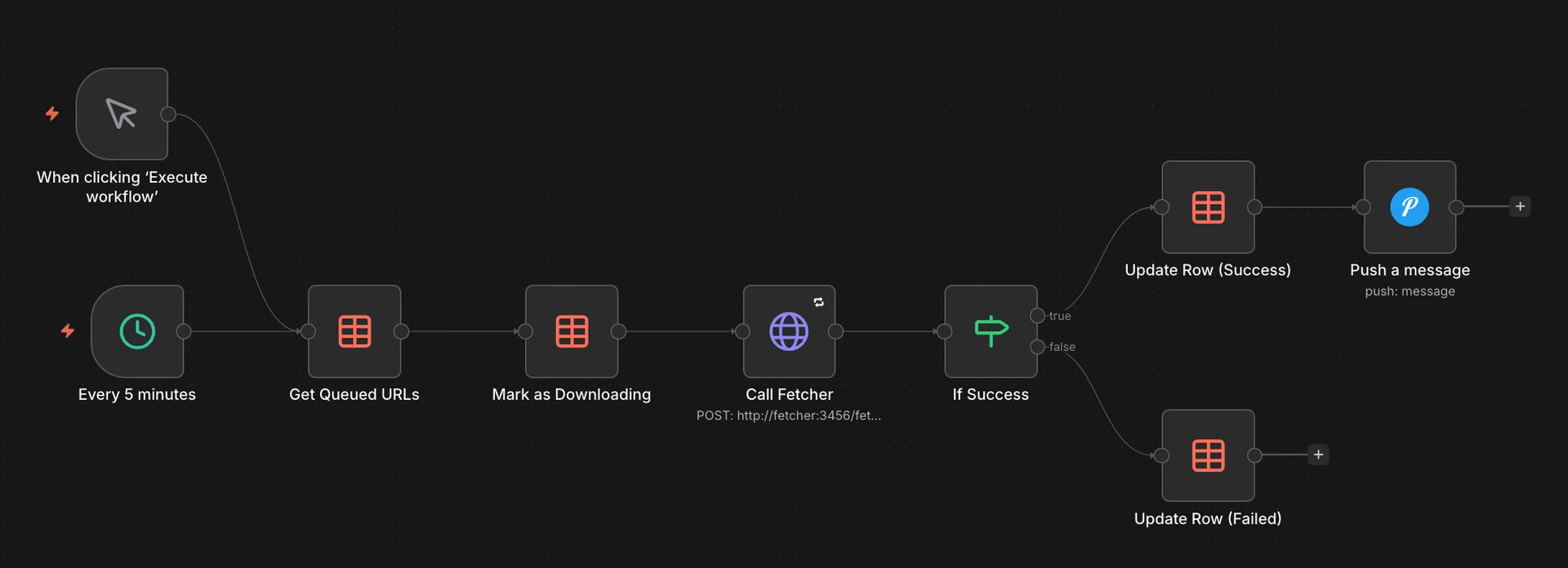Click the output connector of Update Row (Success)
1568x568 pixels.
pos(1254,207)
